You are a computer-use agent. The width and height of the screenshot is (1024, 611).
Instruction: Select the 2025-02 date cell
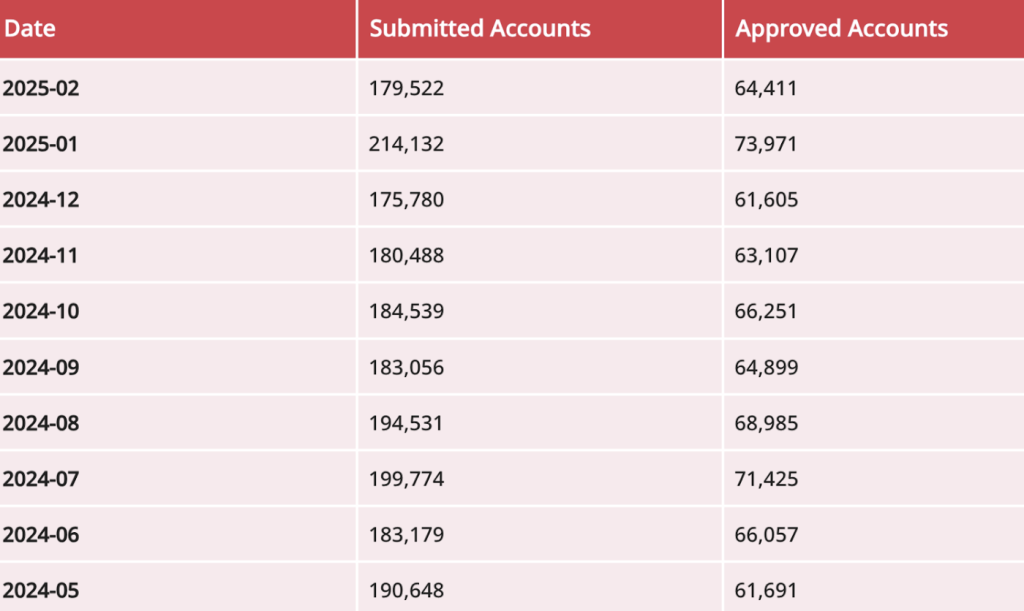point(41,88)
